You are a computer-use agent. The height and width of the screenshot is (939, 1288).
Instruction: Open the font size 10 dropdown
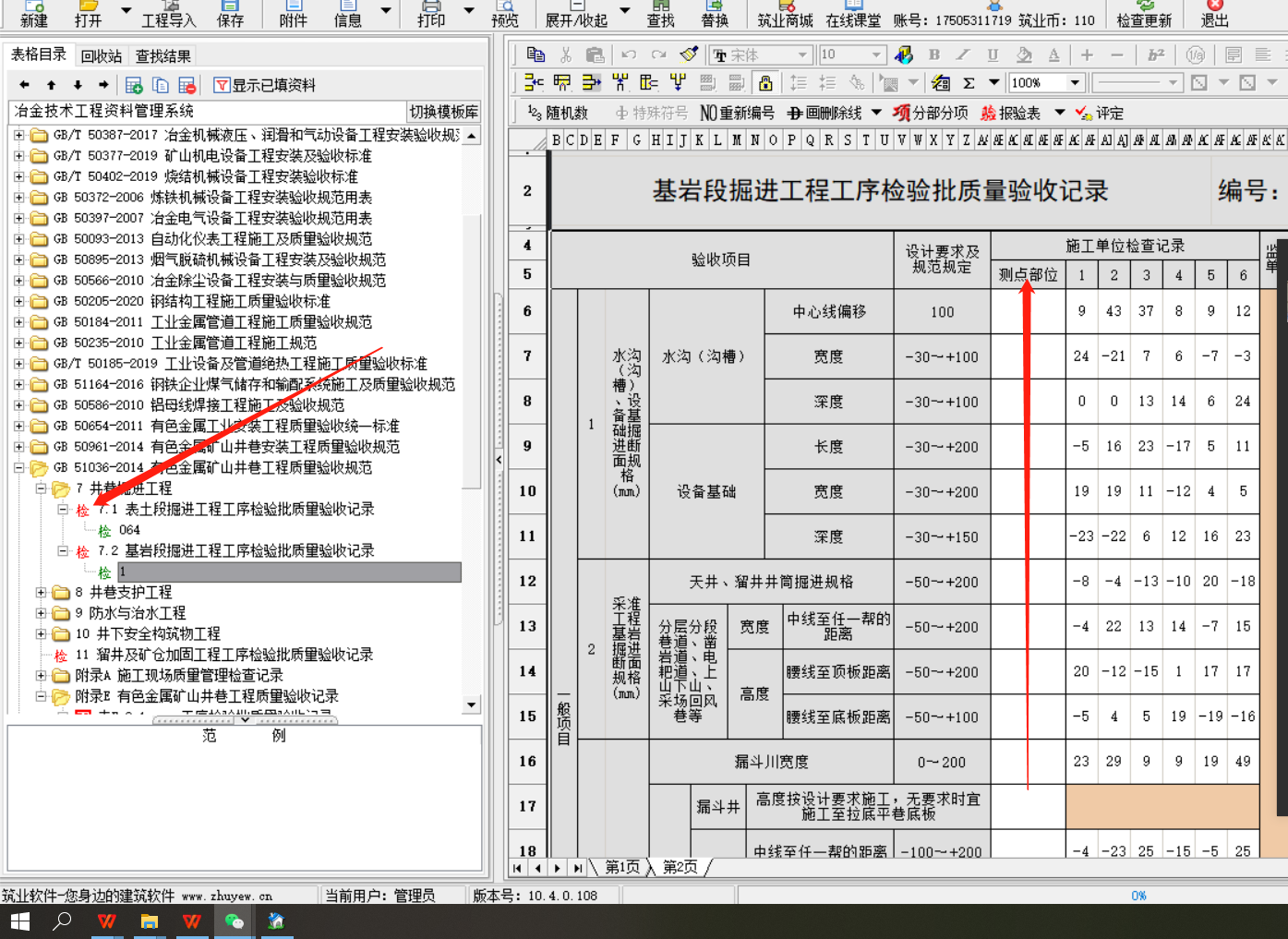point(876,55)
